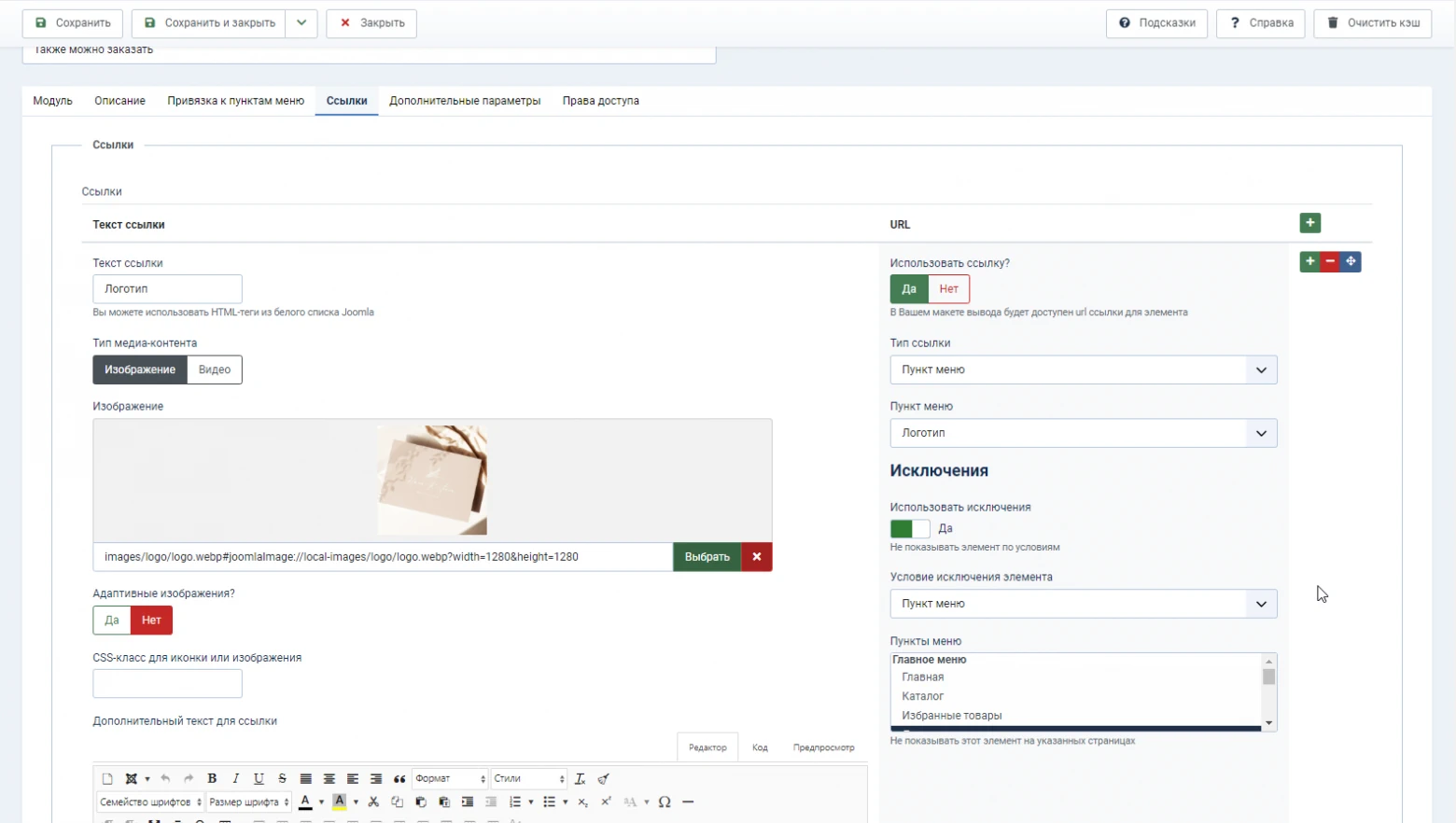This screenshot has width=1456, height=823.
Task: Clear the selected image with red X button
Action: click(x=757, y=557)
